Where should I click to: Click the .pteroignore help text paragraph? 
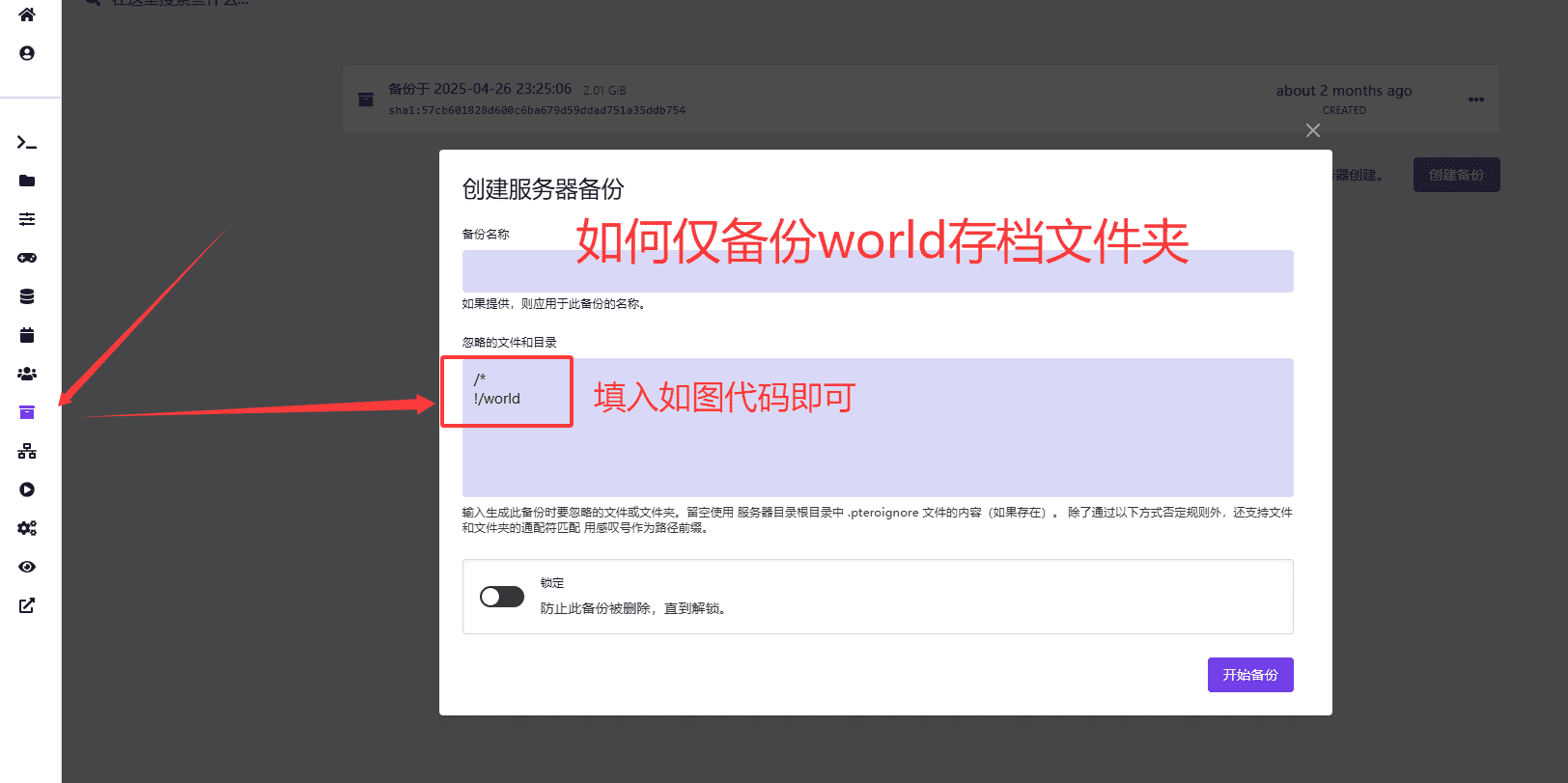pyautogui.click(x=877, y=520)
